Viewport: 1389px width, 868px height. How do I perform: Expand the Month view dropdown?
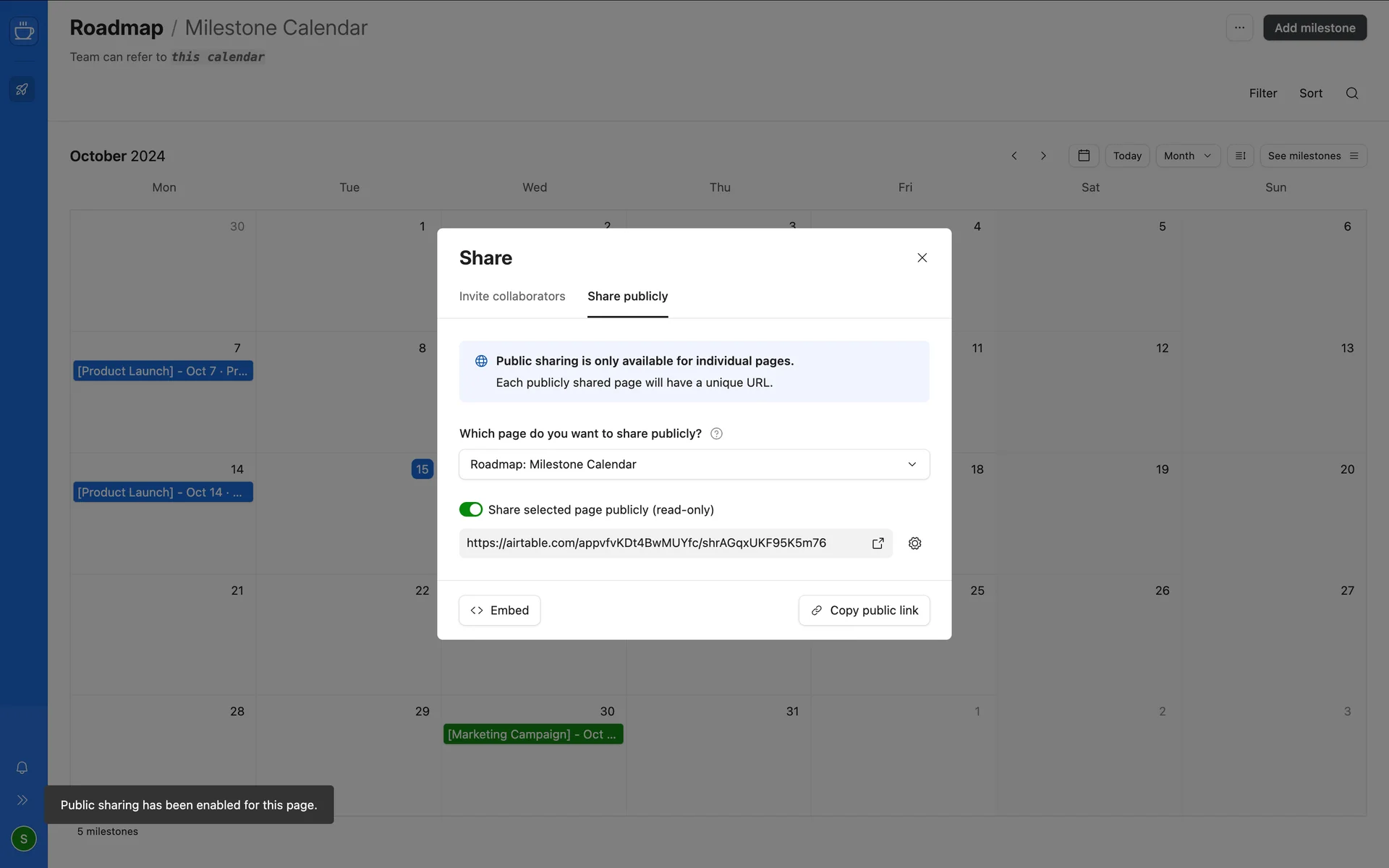[1187, 156]
